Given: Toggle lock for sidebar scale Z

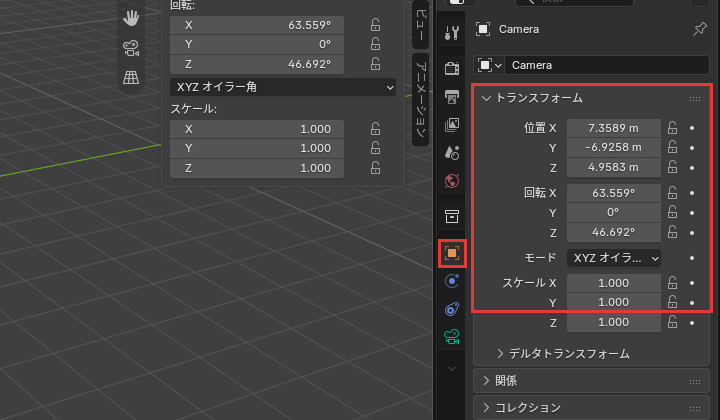Looking at the screenshot, I should 375,168.
